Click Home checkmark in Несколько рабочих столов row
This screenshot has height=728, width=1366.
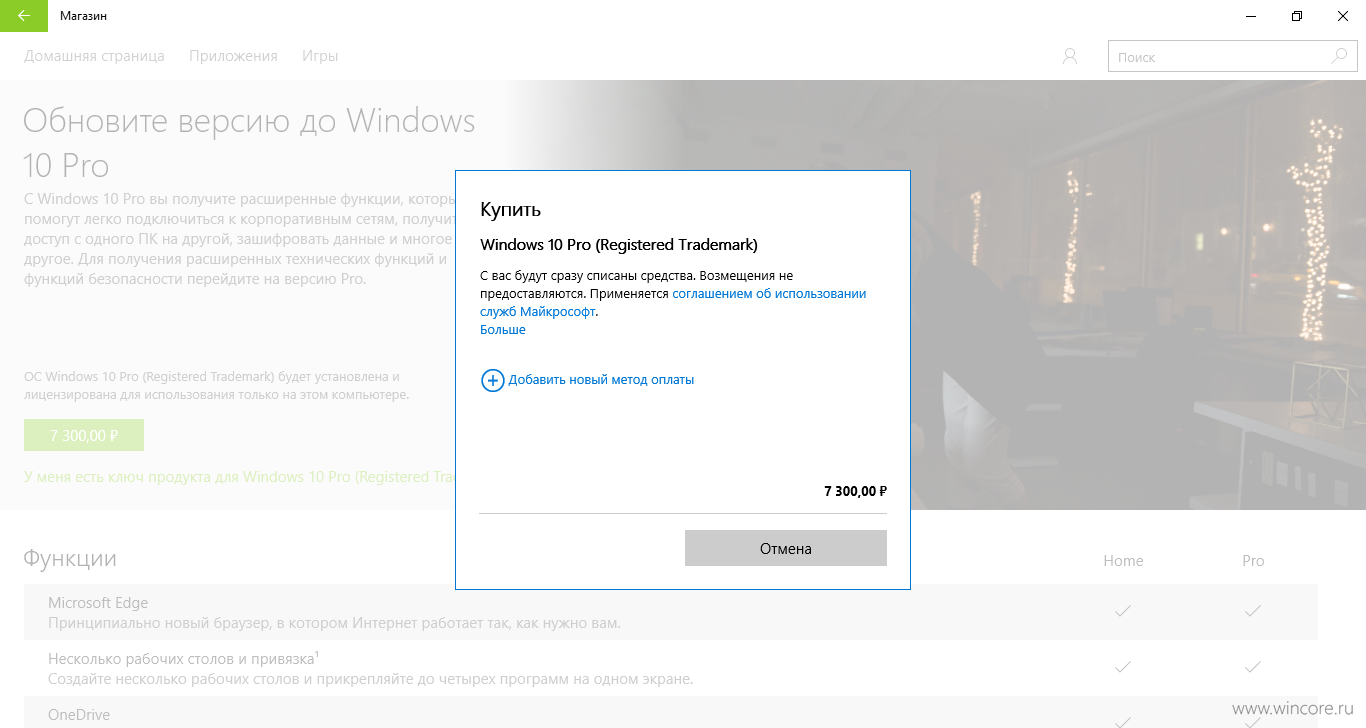pyautogui.click(x=1123, y=666)
